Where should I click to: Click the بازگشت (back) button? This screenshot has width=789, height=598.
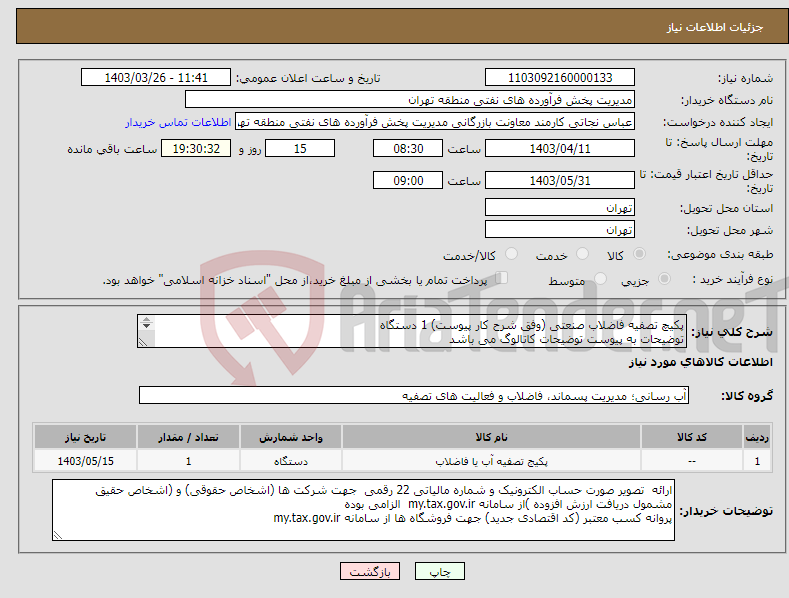click(370, 571)
